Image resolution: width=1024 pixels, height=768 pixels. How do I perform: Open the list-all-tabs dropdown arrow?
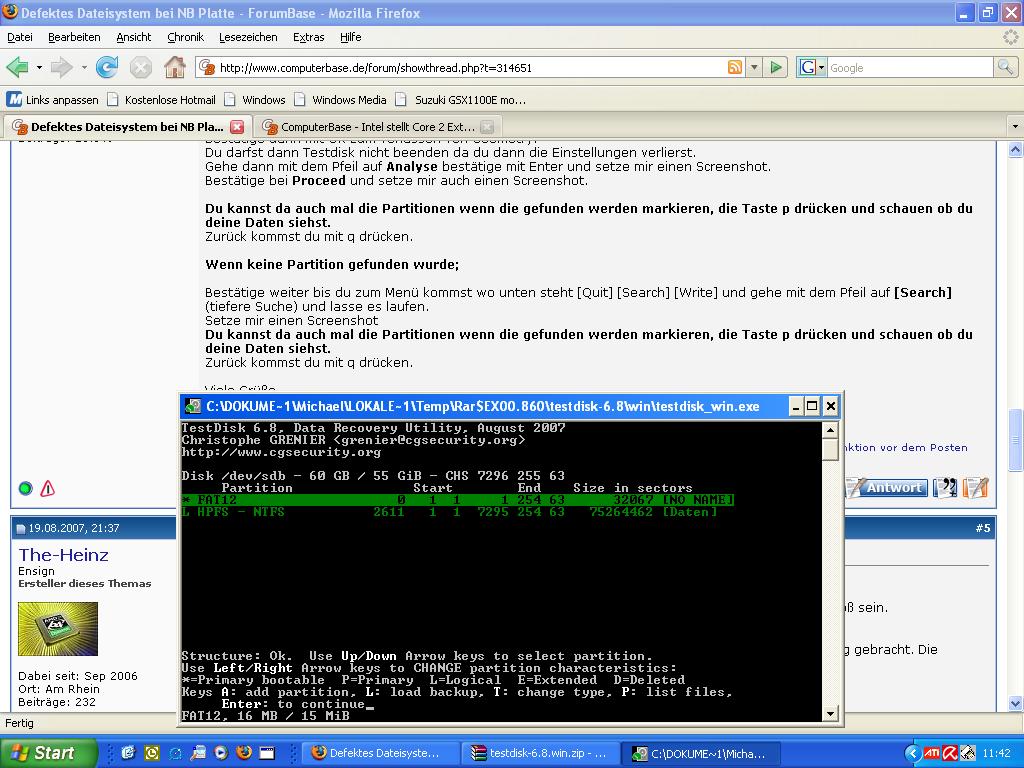click(x=1014, y=126)
